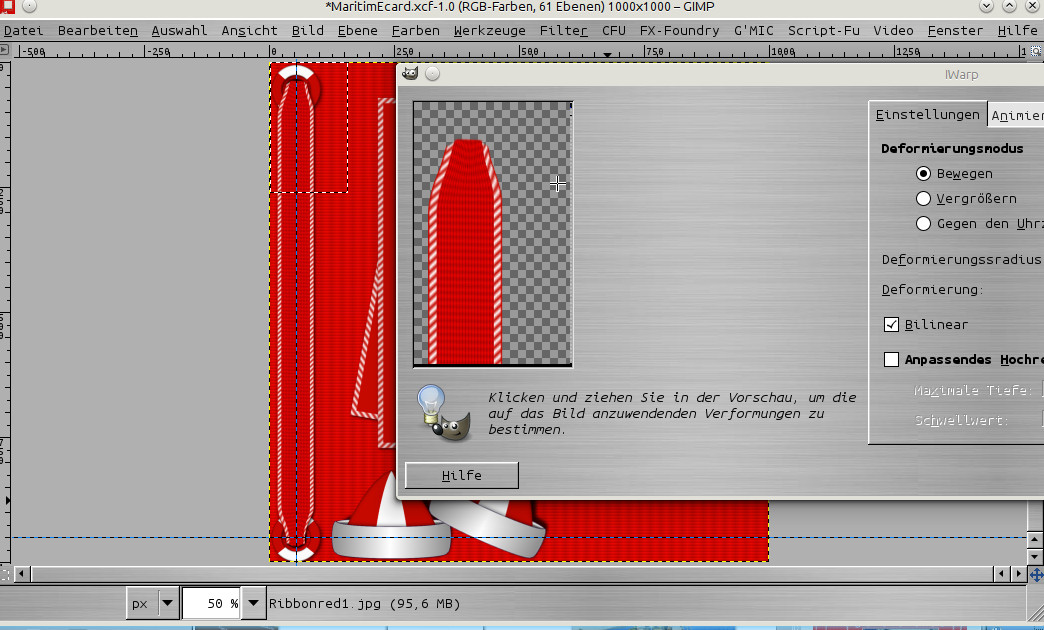Click the IWarp dialog's Wilber window icon

[410, 73]
